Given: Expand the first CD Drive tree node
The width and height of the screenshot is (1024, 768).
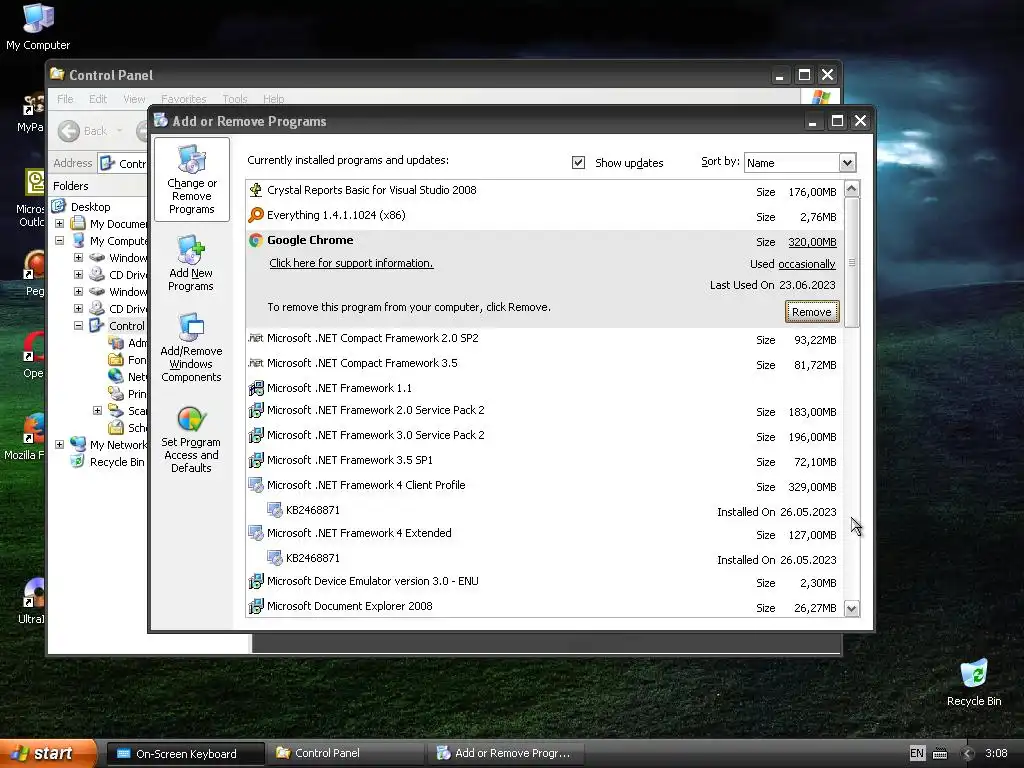Looking at the screenshot, I should point(78,274).
